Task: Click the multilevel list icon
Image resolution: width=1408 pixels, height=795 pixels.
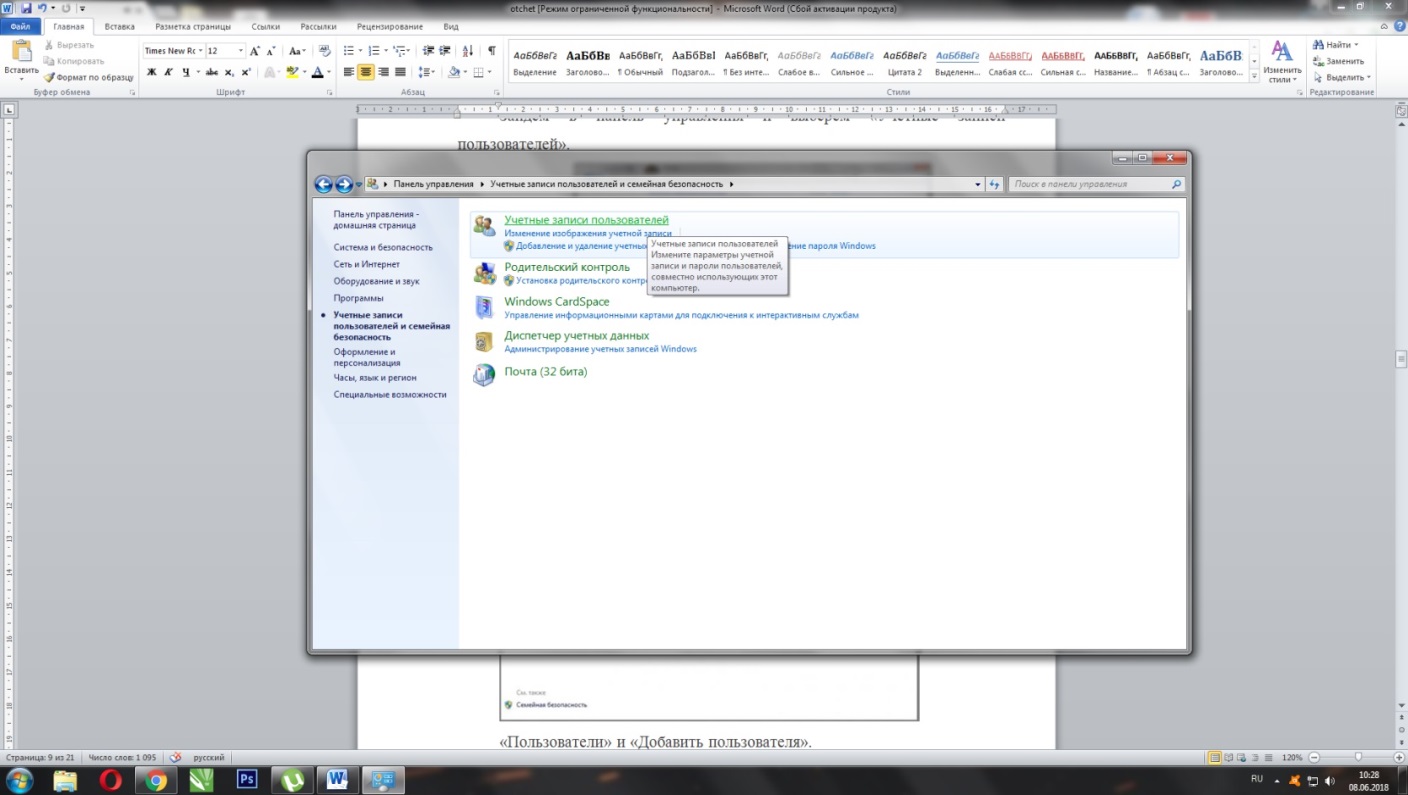Action: click(x=401, y=50)
